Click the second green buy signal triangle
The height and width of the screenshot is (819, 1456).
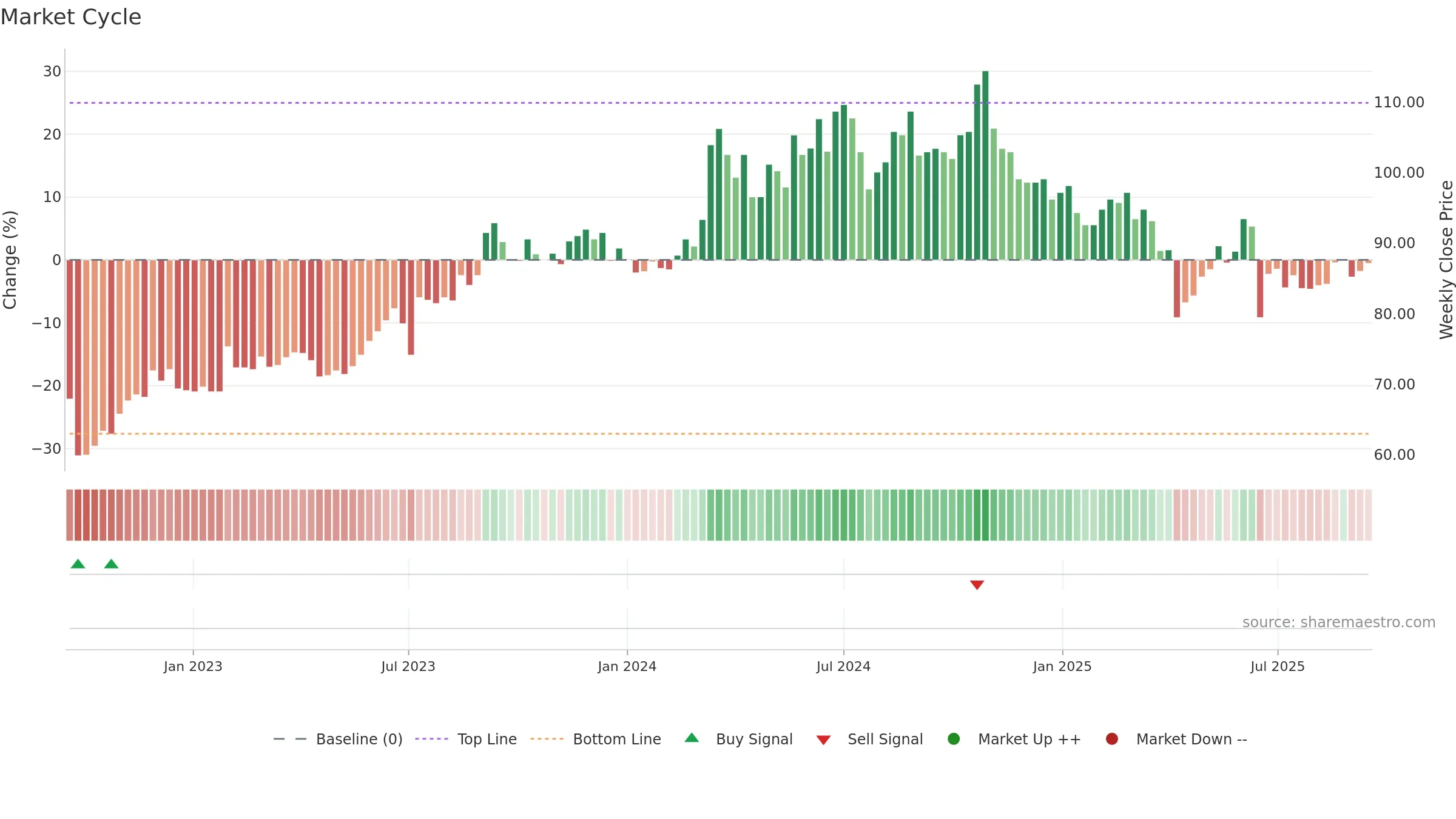(x=111, y=564)
